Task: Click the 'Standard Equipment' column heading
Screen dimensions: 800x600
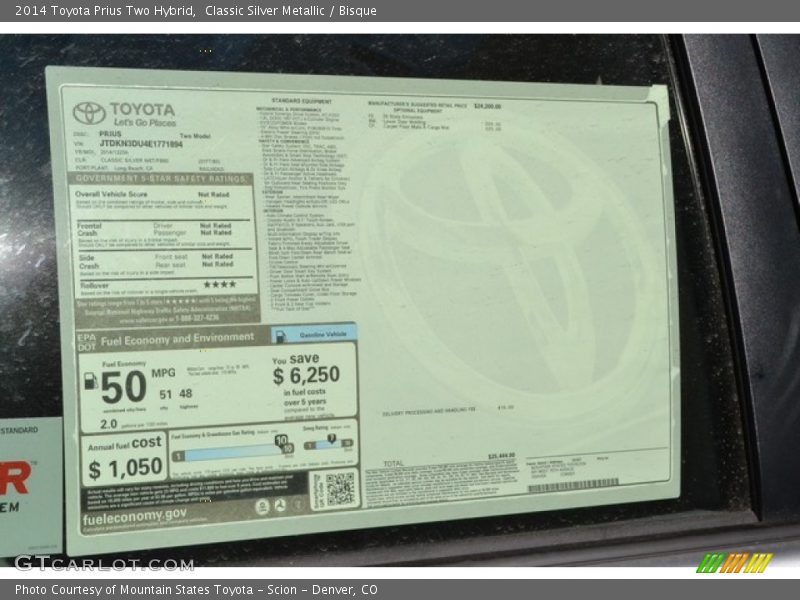Action: click(x=302, y=101)
